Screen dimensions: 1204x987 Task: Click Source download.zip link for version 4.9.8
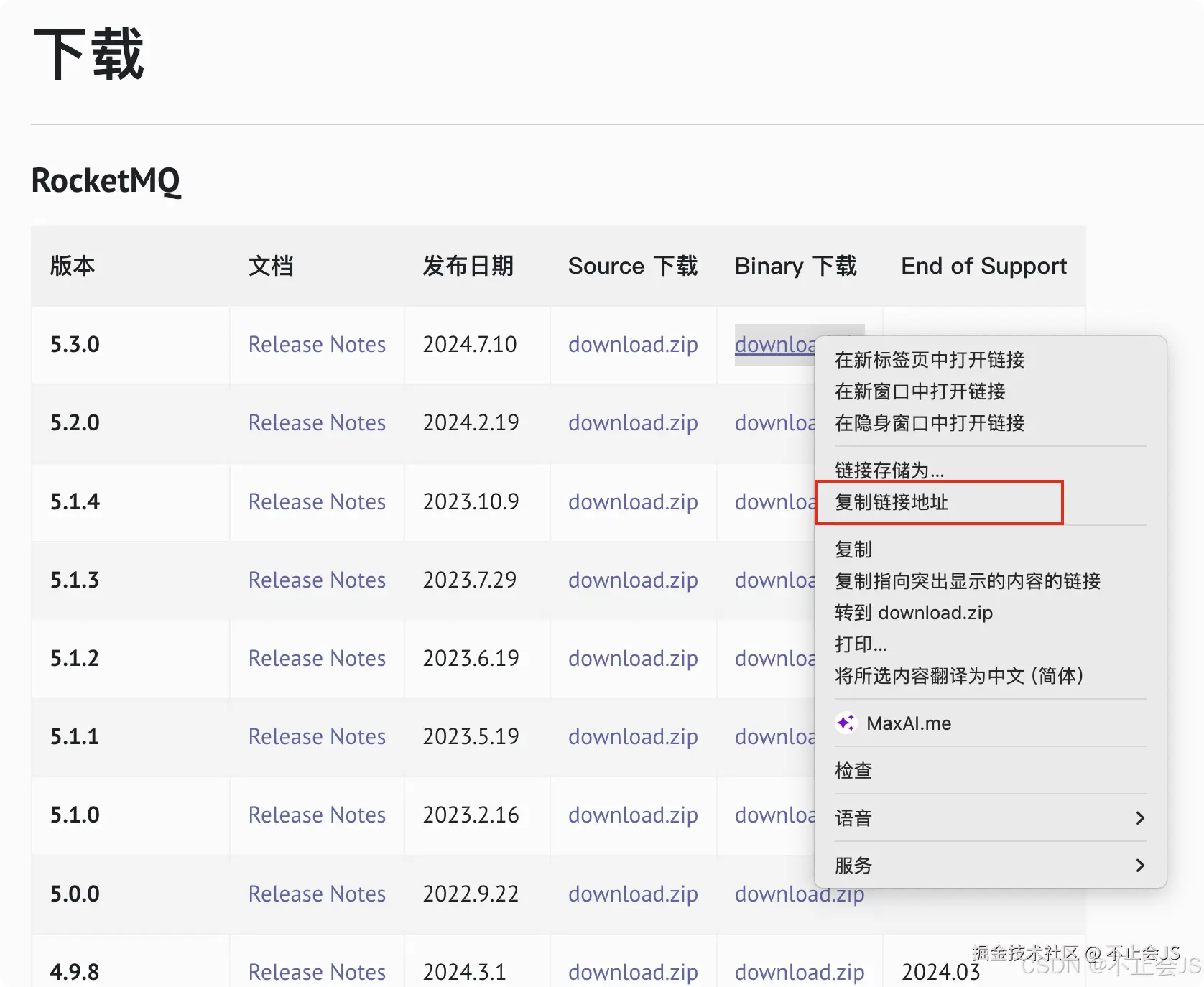click(x=633, y=972)
